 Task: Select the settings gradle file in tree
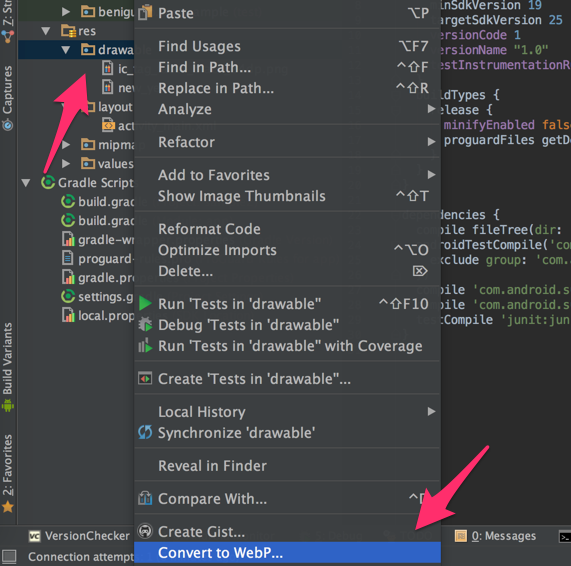coord(97,296)
